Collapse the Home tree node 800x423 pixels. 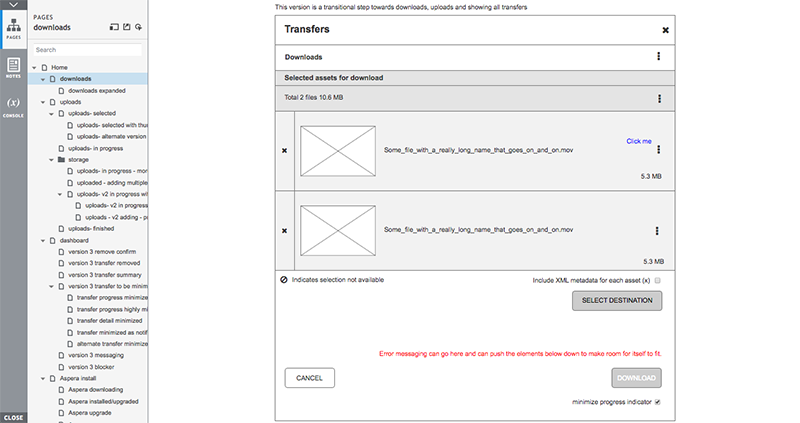click(x=34, y=67)
